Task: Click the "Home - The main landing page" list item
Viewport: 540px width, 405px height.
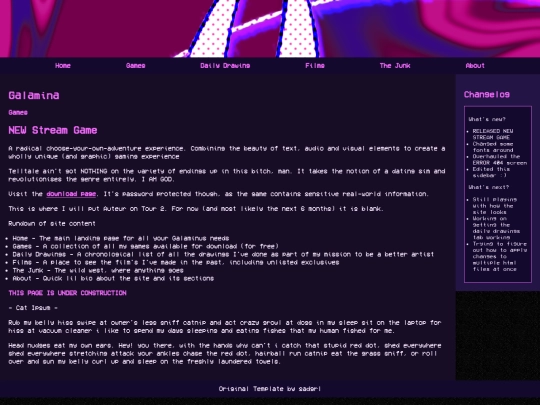Action: click(121, 238)
